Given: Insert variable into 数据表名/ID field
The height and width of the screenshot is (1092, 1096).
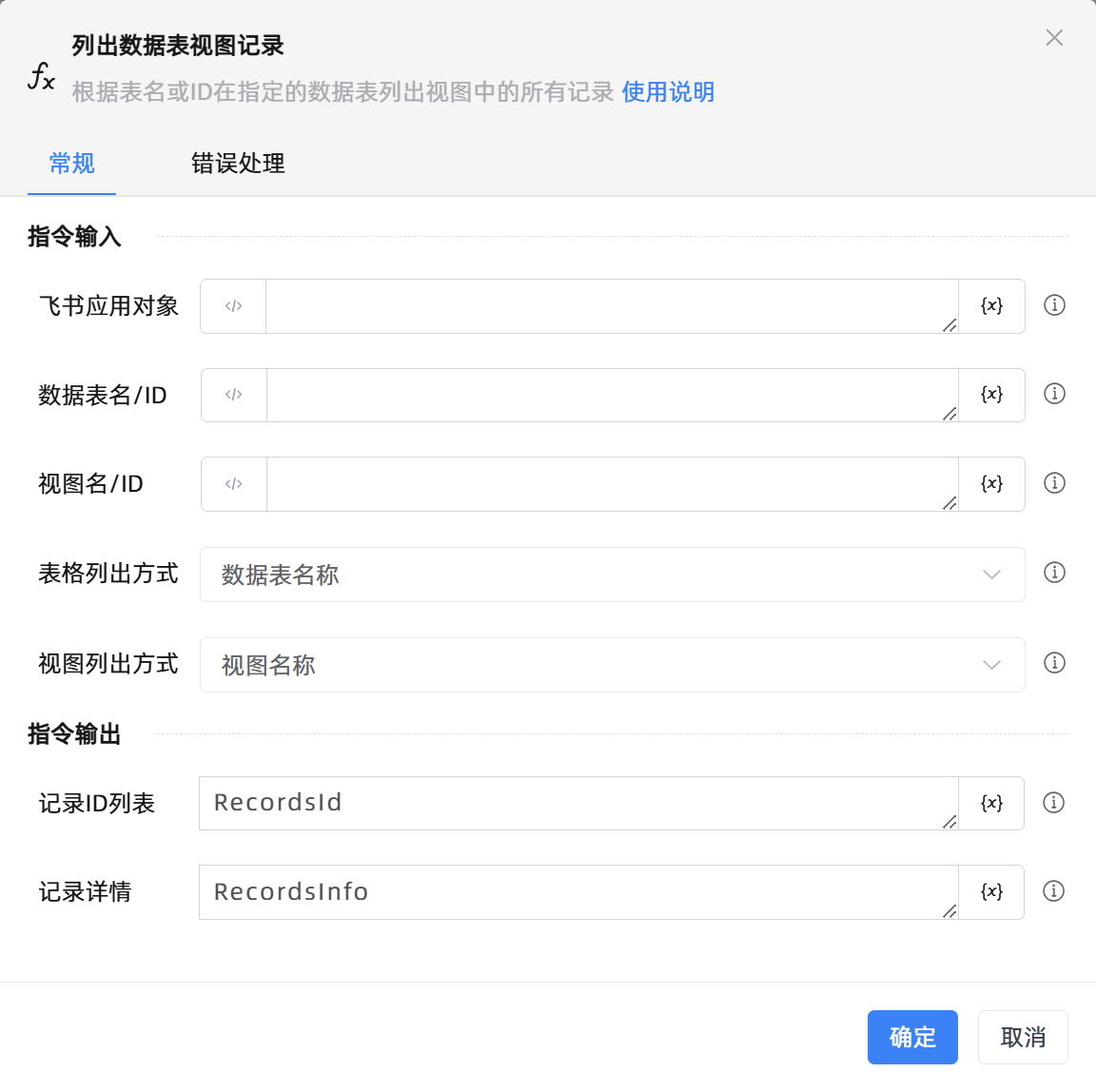Looking at the screenshot, I should click(x=991, y=395).
